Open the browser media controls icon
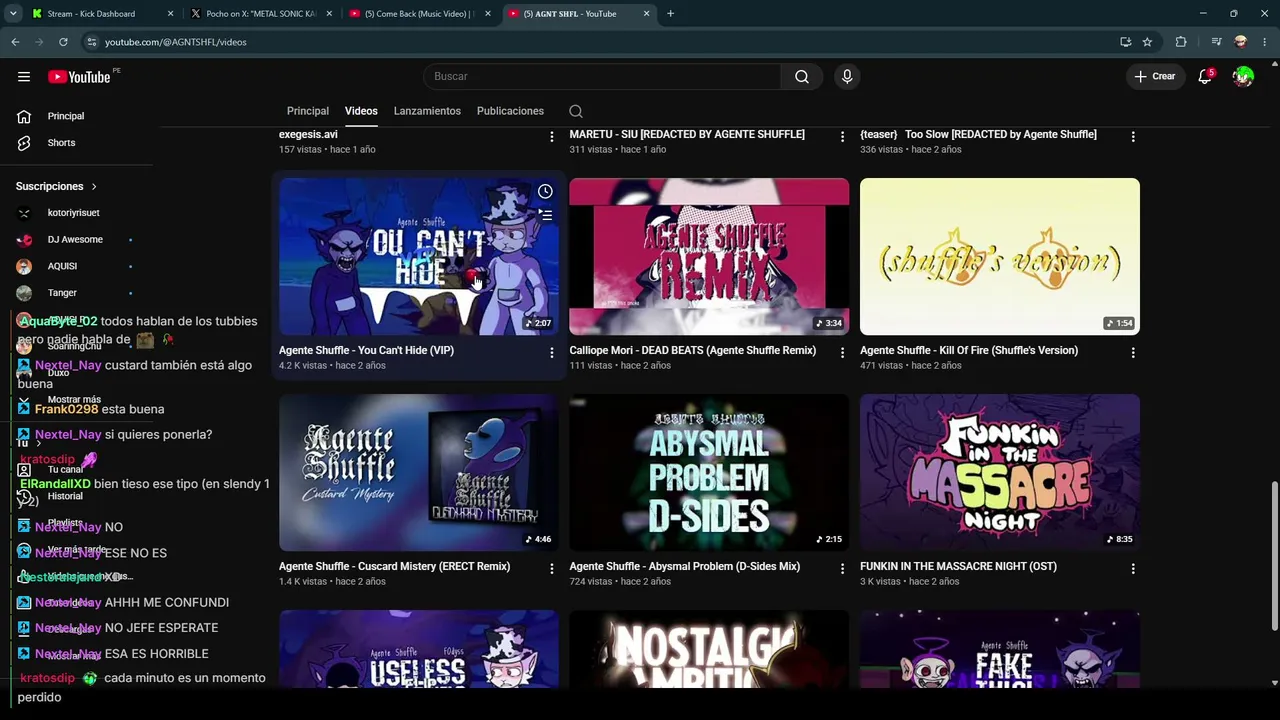Image resolution: width=1280 pixels, height=720 pixels. 1216,42
